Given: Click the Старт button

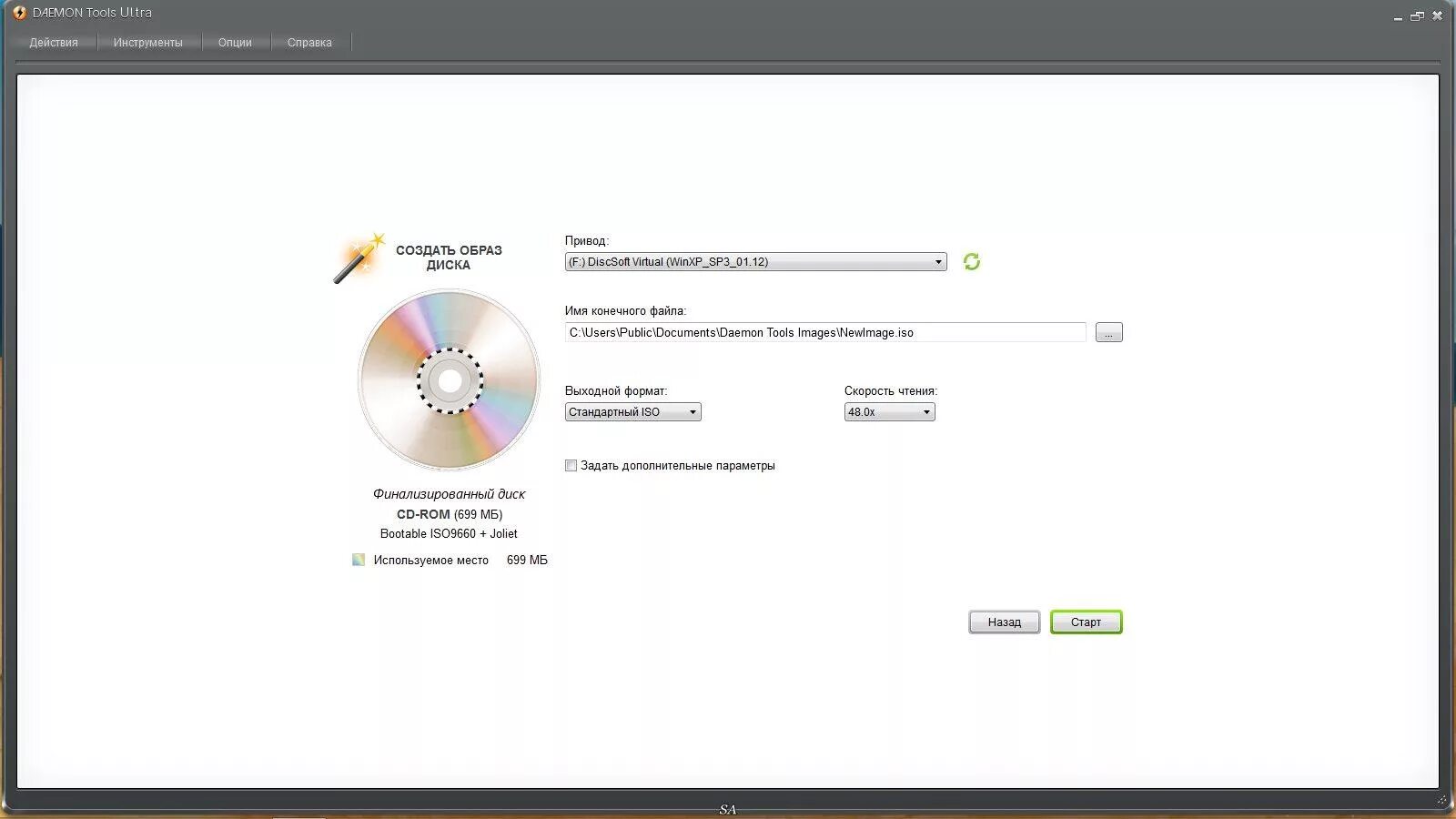Looking at the screenshot, I should pyautogui.click(x=1086, y=622).
